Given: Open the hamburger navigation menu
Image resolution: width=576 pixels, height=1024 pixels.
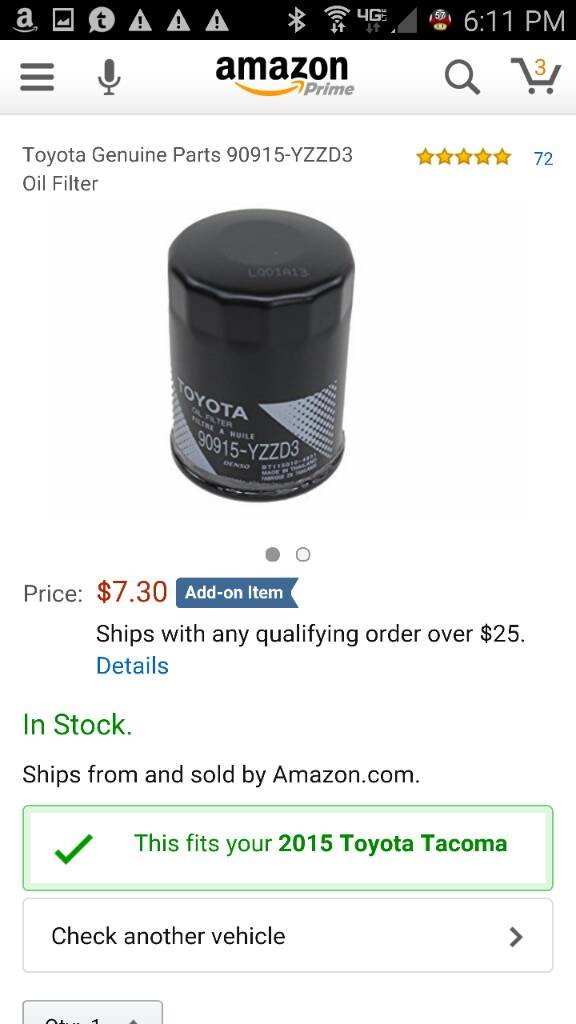Looking at the screenshot, I should (37, 77).
